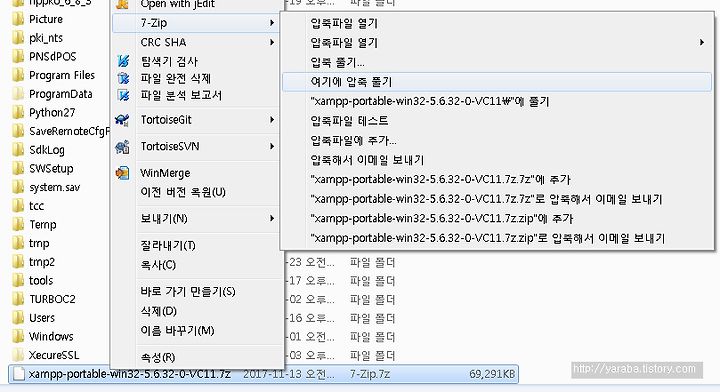Click the ProgramData folder icon
Image resolution: width=720 pixels, height=392 pixels.
tap(18, 94)
